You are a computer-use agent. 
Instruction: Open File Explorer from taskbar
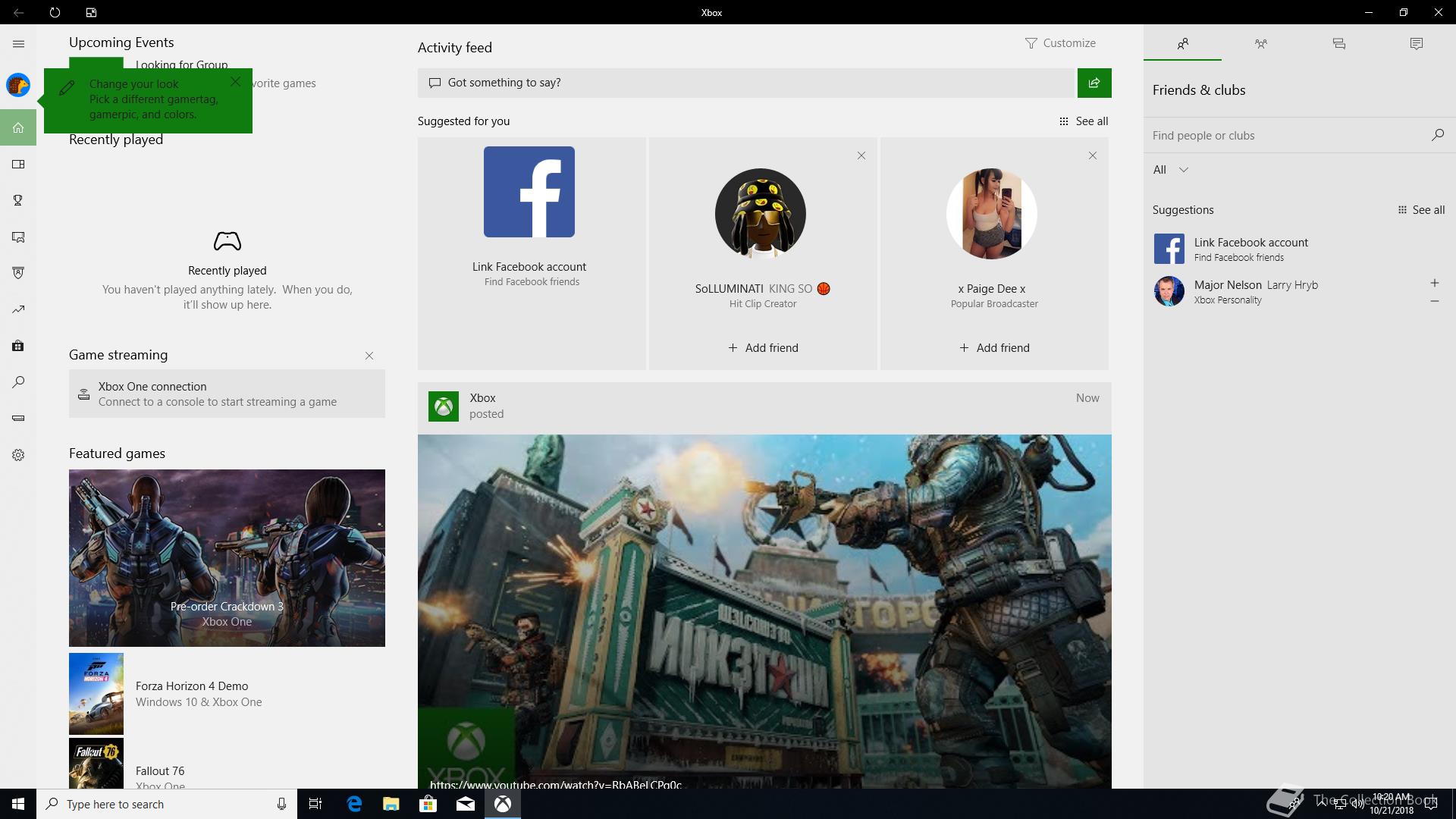tap(391, 804)
